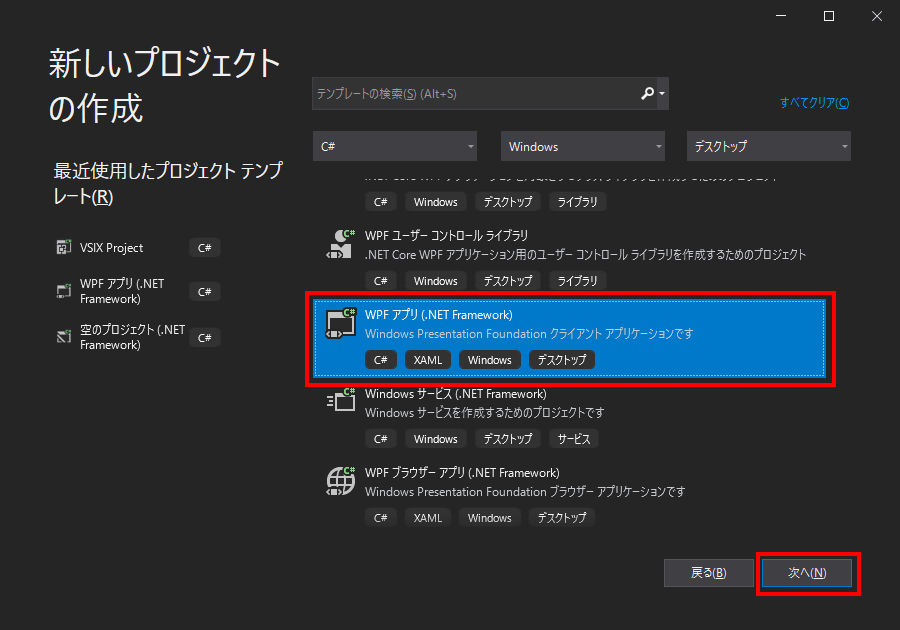Click the WPF ユーザー コントロール ライブラリ description text
Viewport: 900px width, 630px height.
click(x=585, y=254)
